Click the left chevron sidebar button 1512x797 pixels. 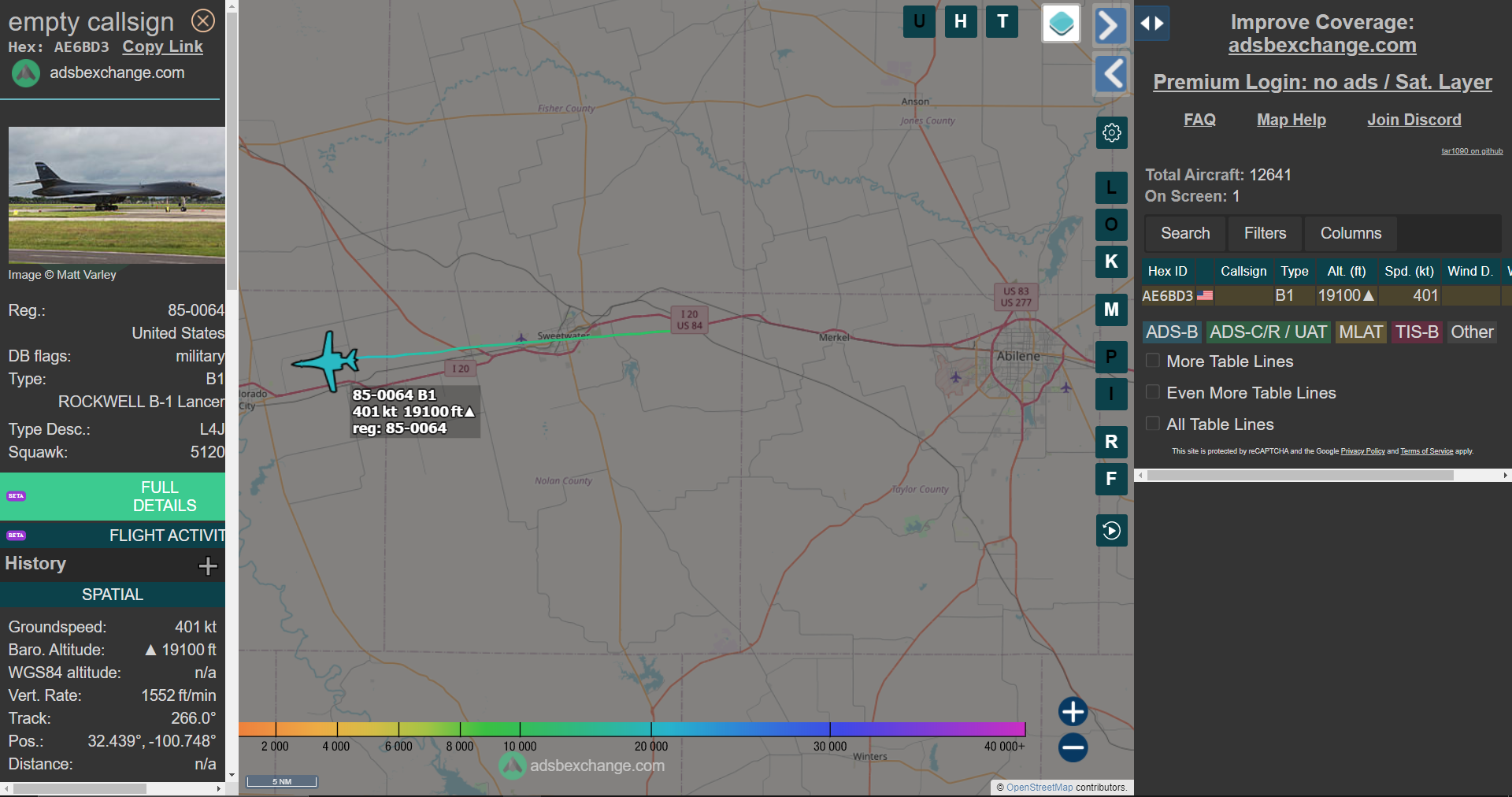coord(1112,75)
